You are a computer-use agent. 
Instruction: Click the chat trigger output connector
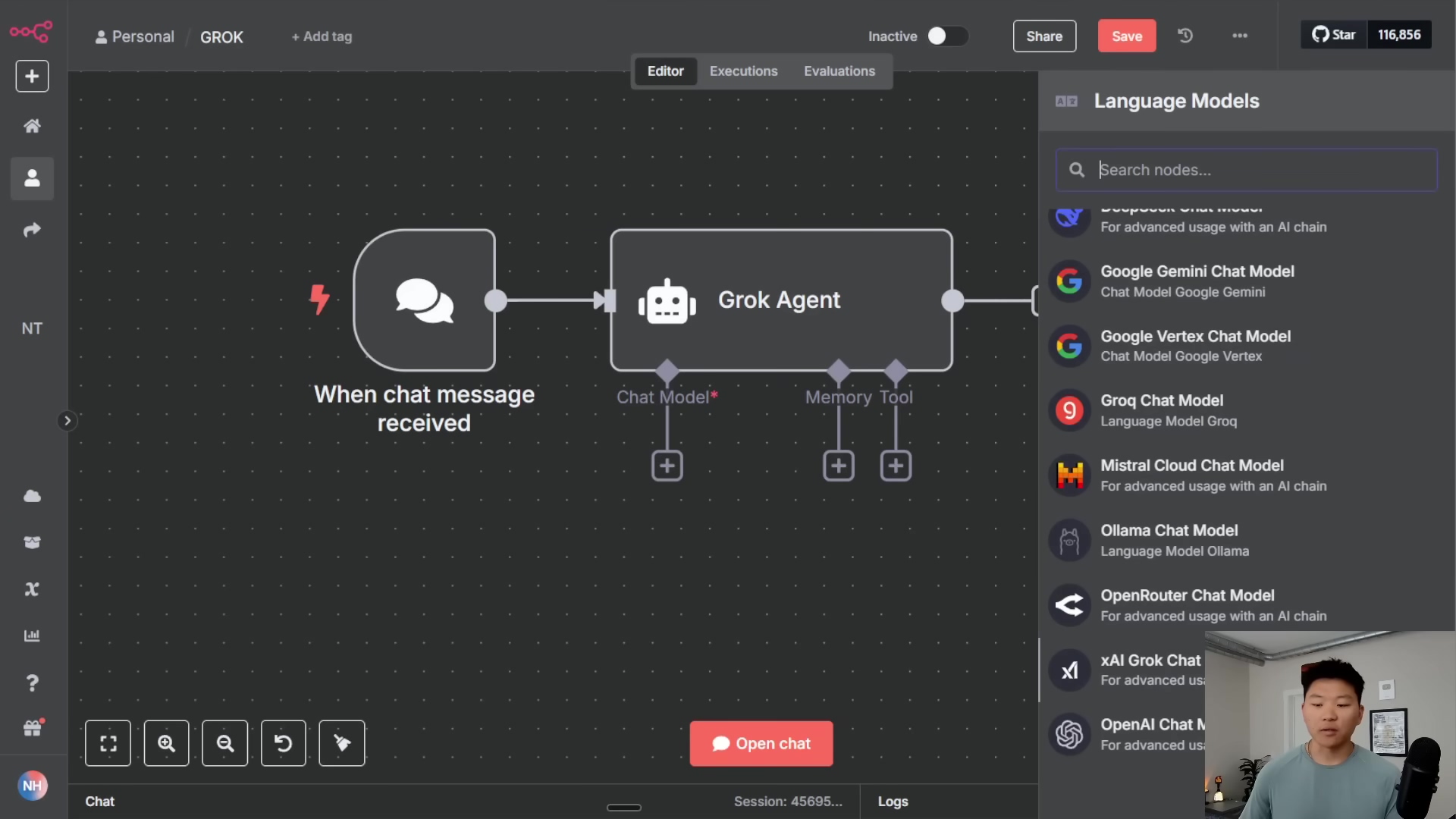[495, 300]
